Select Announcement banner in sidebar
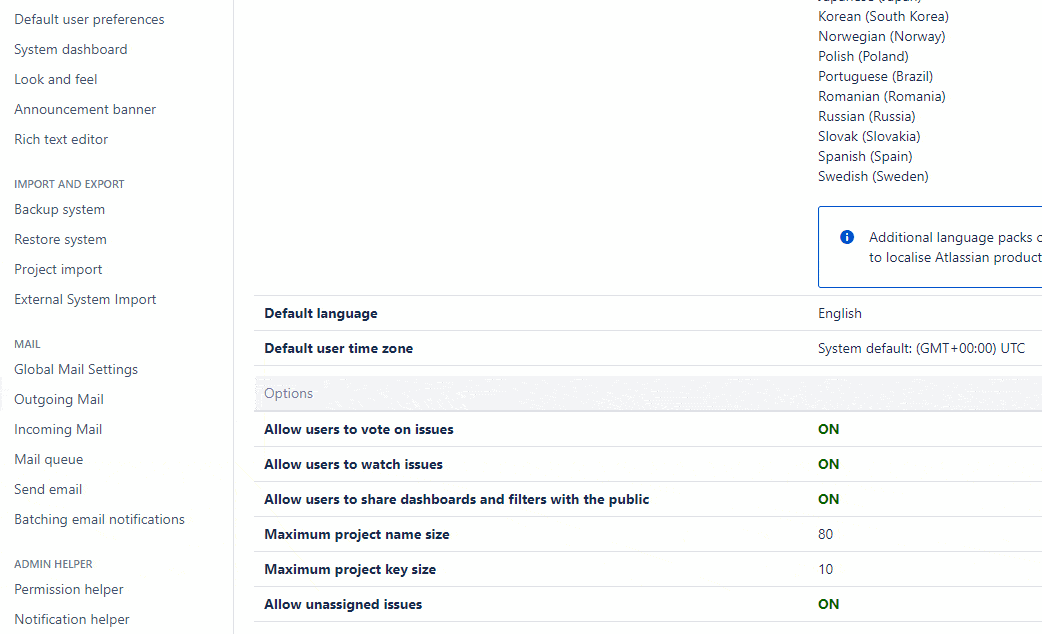 point(85,109)
